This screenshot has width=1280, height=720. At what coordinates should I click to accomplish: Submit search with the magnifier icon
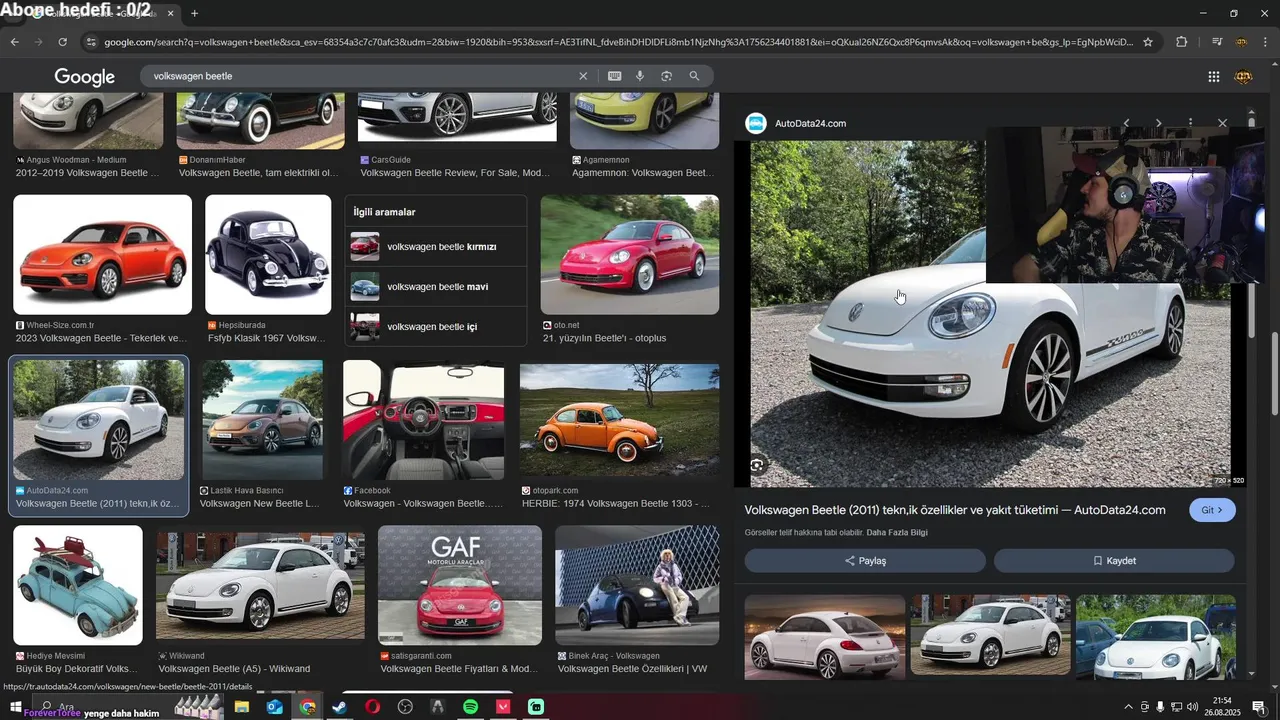(694, 76)
